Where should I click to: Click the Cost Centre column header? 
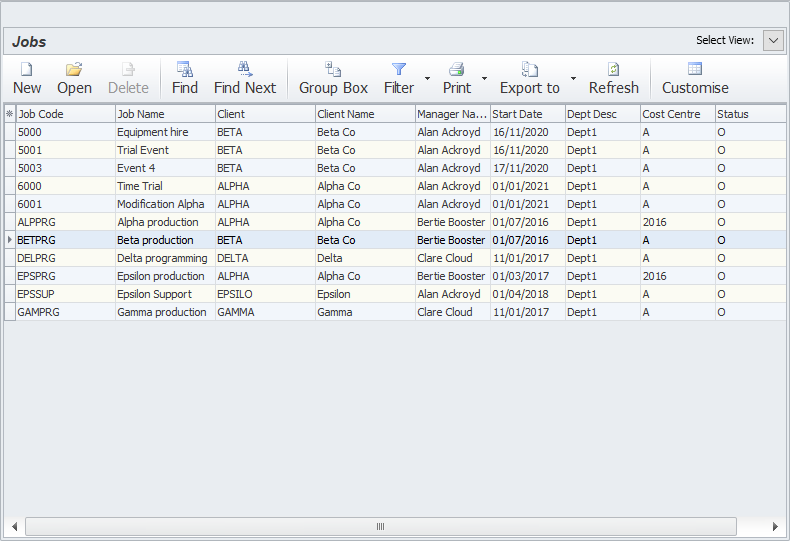678,114
